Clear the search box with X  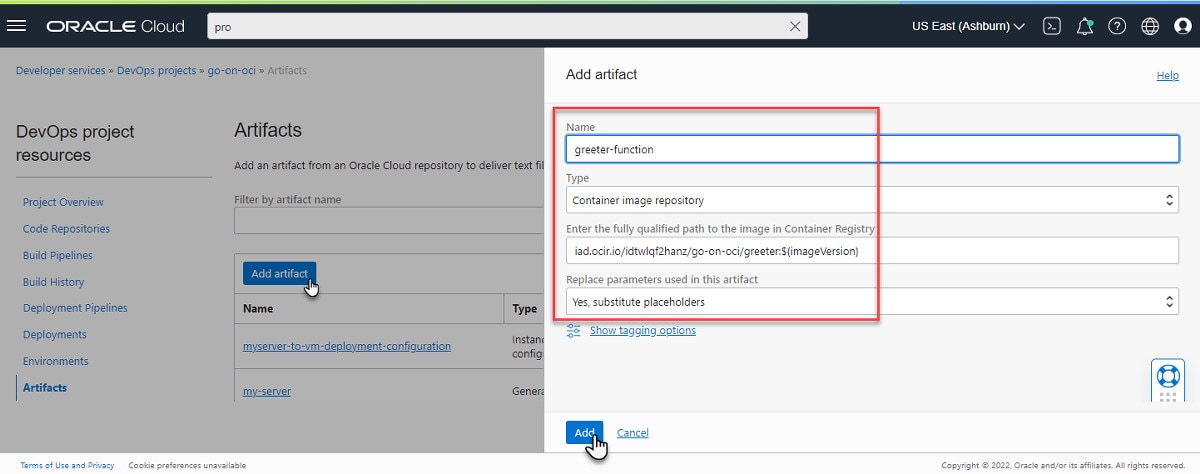click(x=795, y=27)
